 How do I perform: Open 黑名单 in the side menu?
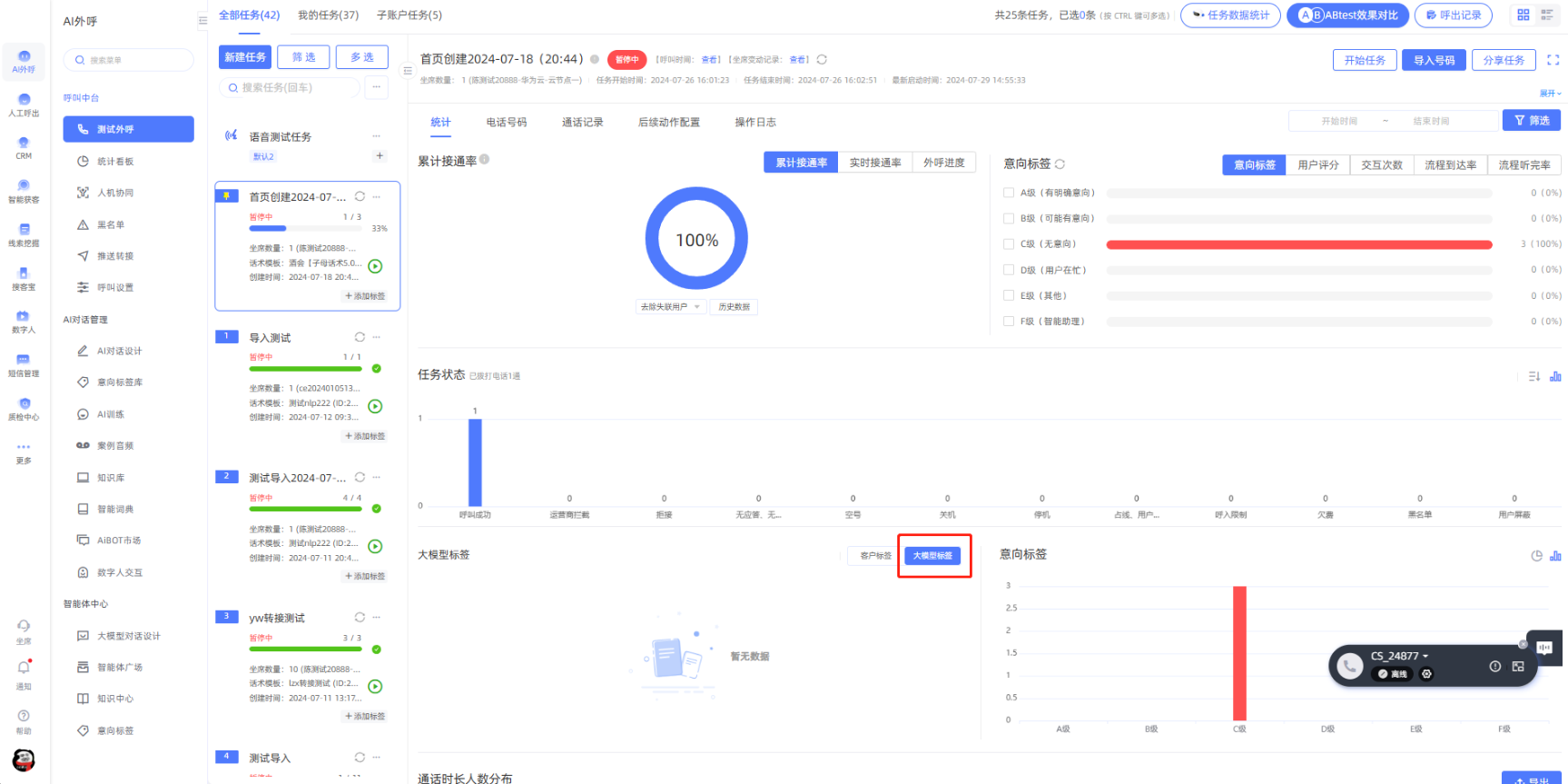[111, 224]
